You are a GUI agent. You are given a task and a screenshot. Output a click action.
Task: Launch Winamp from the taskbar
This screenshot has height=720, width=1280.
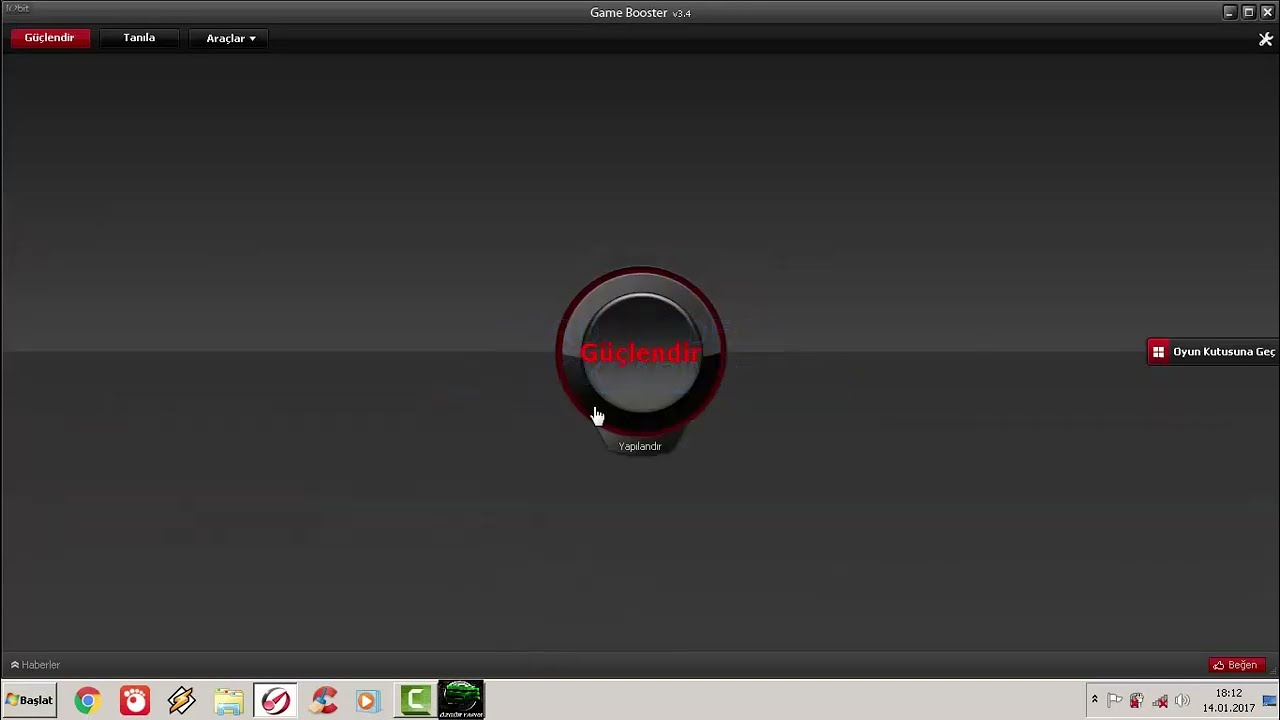point(182,701)
